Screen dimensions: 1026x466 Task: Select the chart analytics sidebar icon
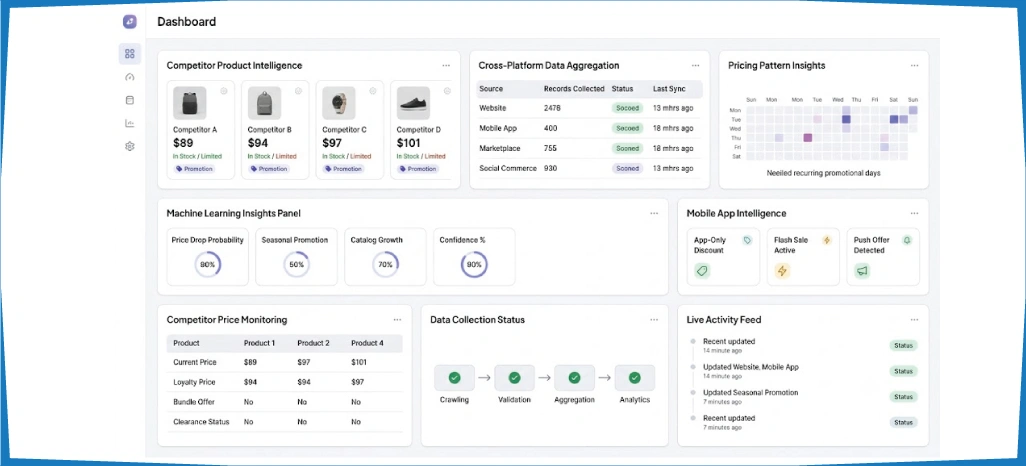[130, 123]
